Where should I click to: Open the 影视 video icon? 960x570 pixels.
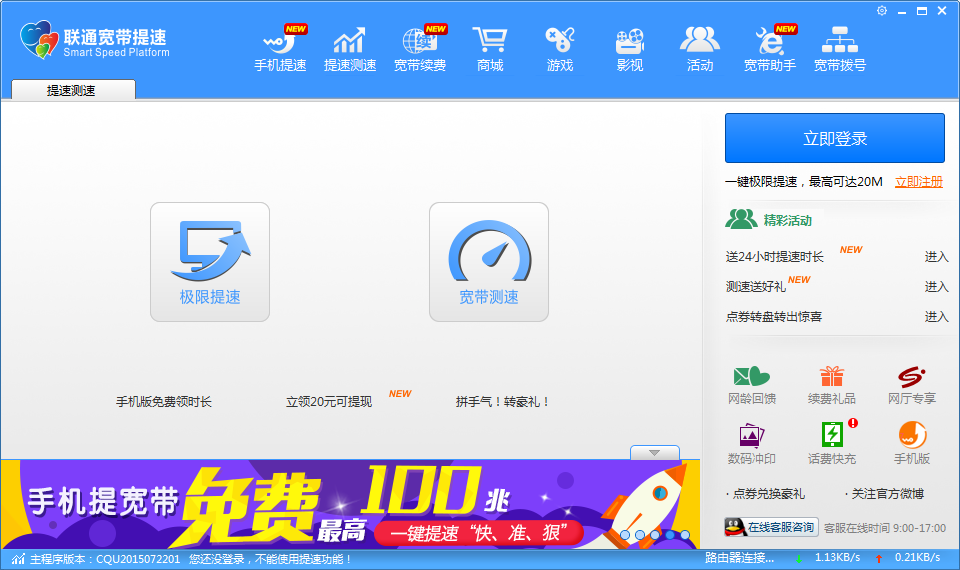630,49
